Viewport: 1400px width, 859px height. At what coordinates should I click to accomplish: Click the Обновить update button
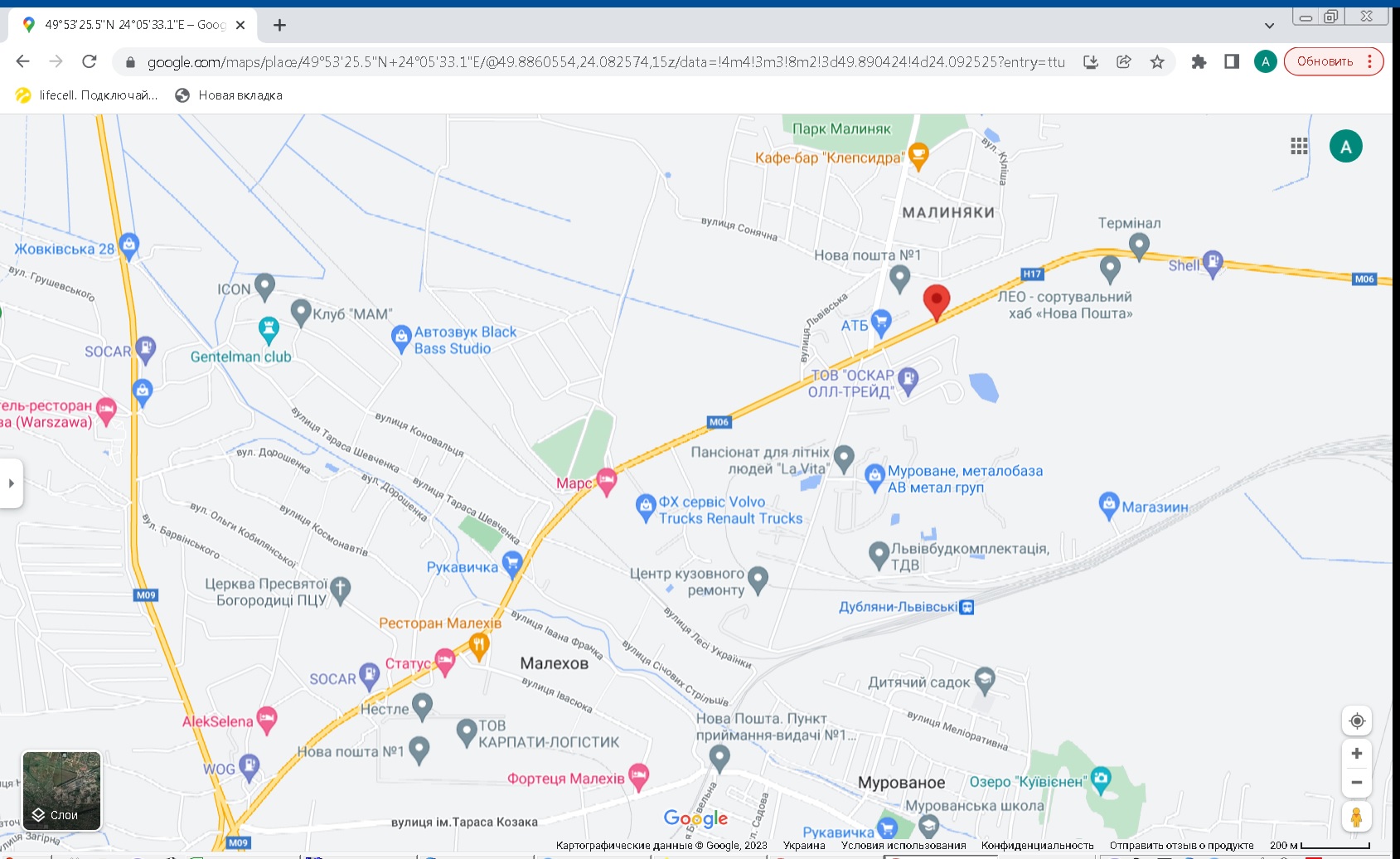pyautogui.click(x=1334, y=61)
